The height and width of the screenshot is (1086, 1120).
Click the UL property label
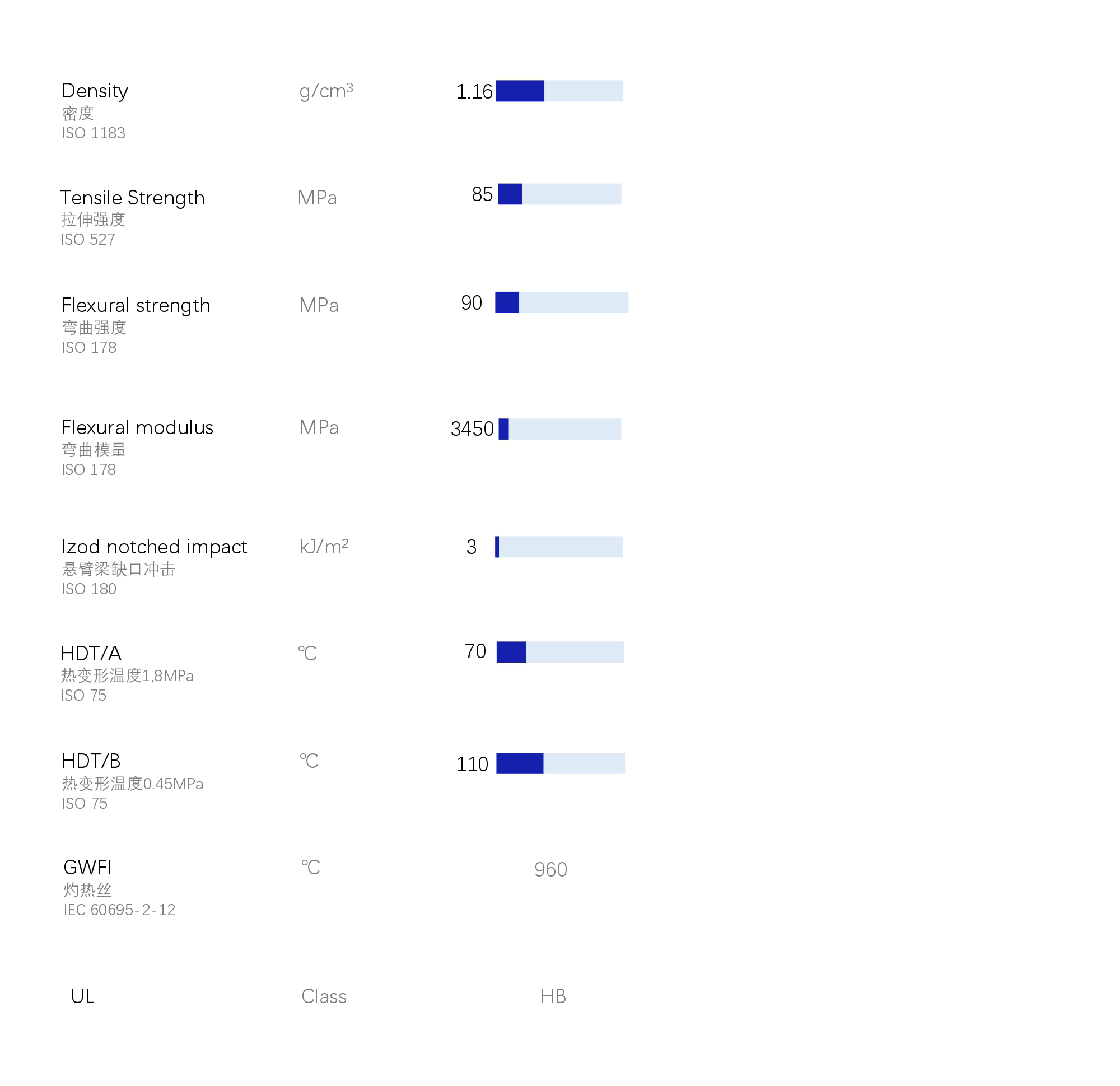pyautogui.click(x=83, y=996)
